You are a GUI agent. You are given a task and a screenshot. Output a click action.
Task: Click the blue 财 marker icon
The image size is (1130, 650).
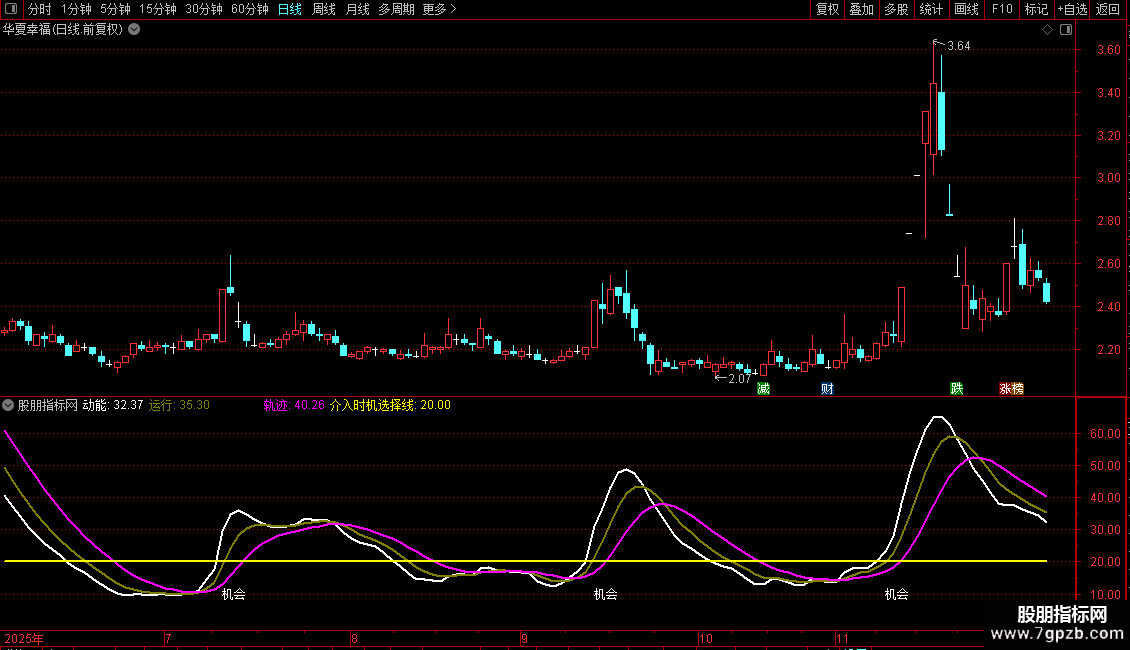827,388
